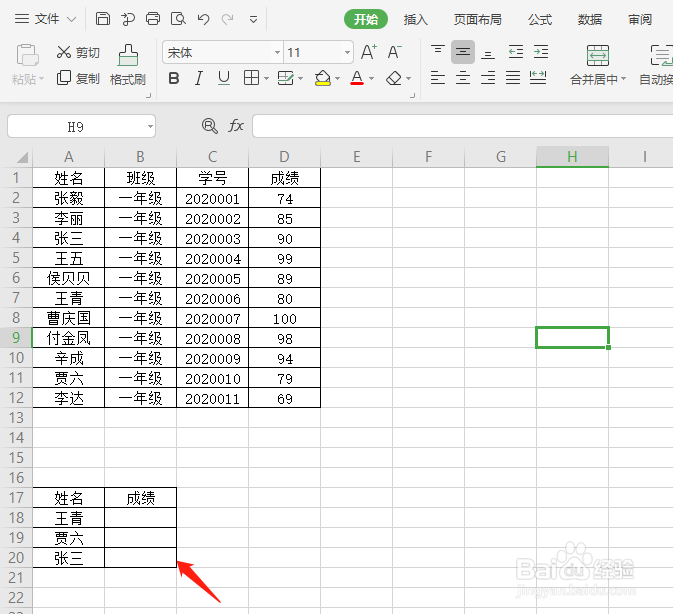Open the 文件 (File) menu
The height and width of the screenshot is (614, 673).
pyautogui.click(x=46, y=19)
